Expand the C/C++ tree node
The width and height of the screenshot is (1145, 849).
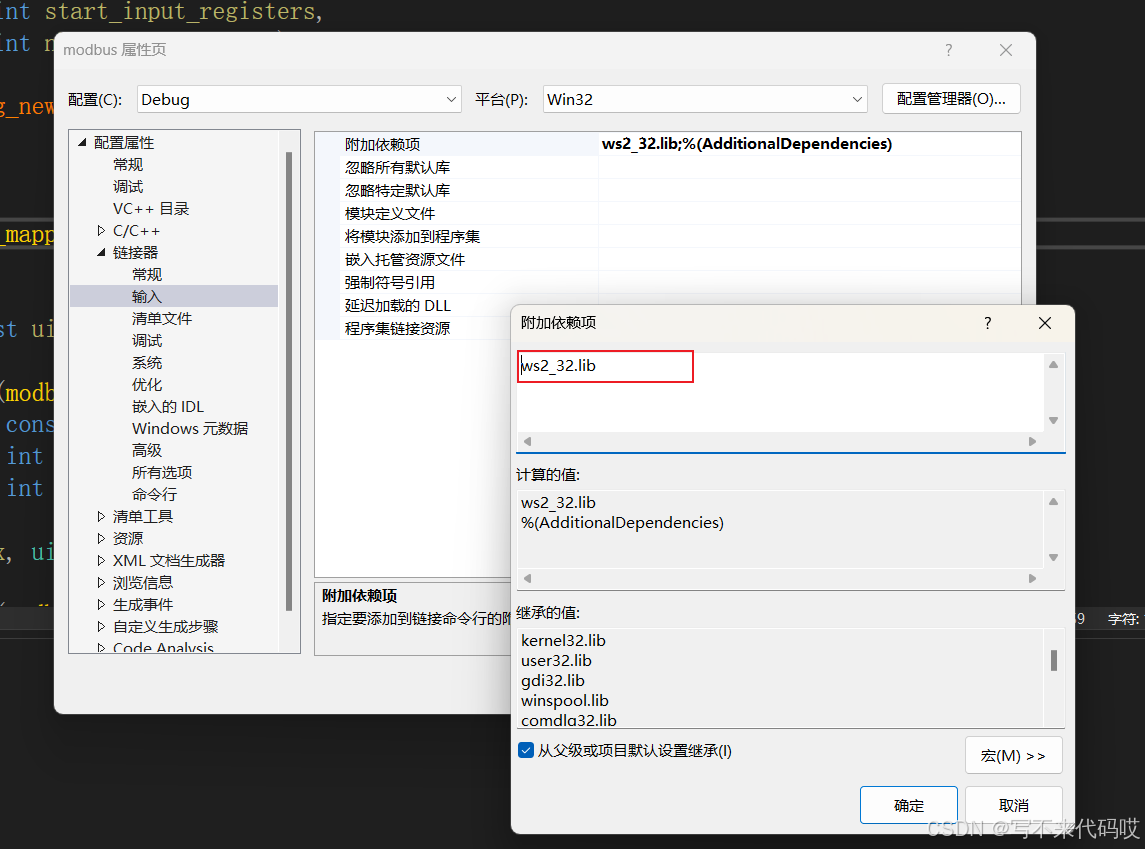[x=100, y=230]
